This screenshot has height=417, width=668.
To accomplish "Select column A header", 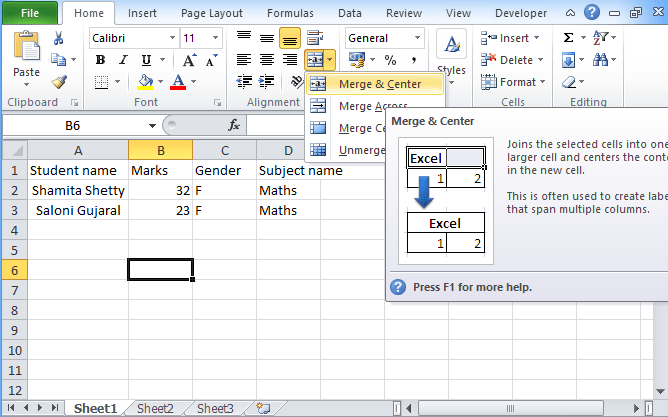I will click(78, 150).
